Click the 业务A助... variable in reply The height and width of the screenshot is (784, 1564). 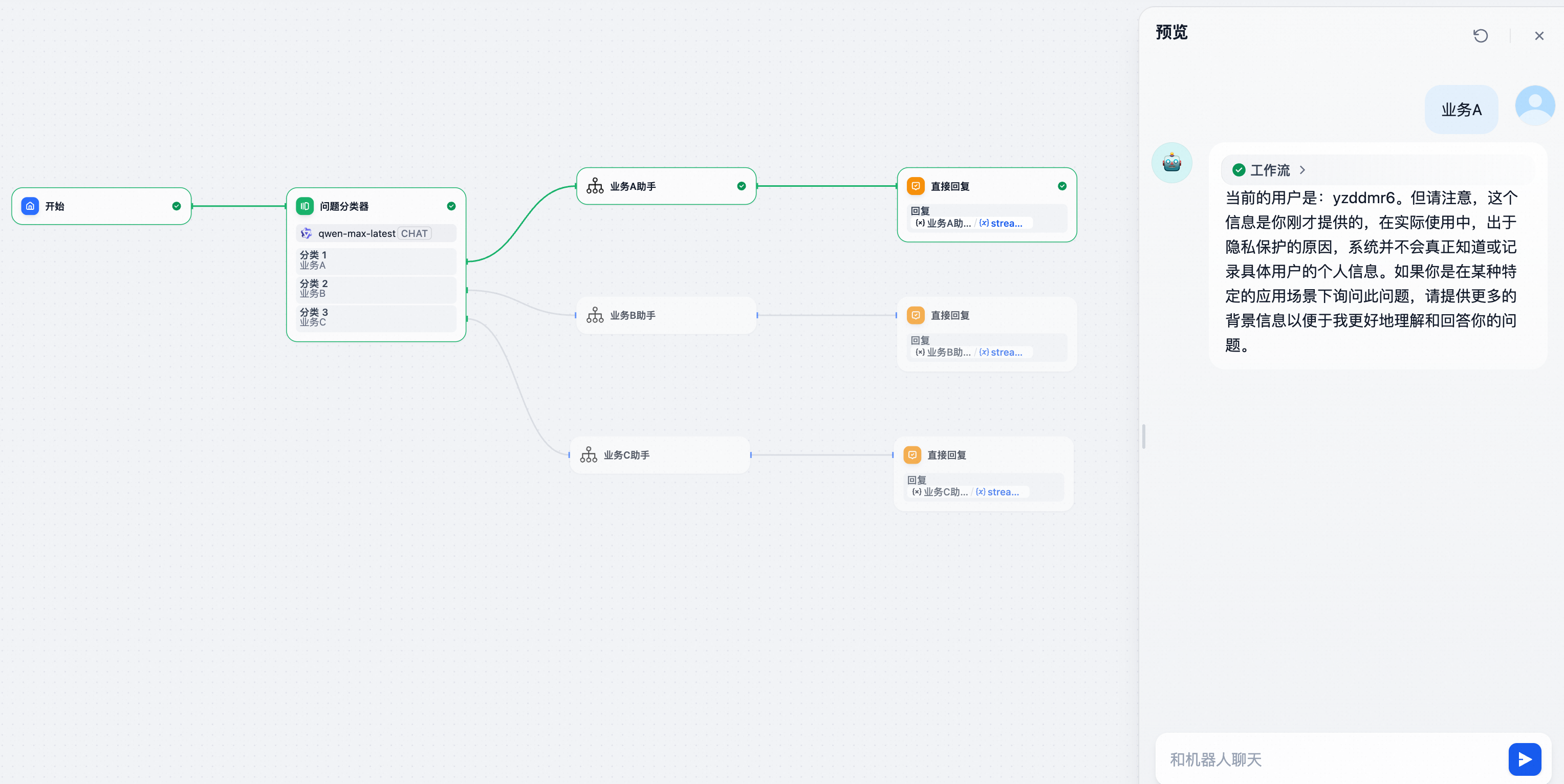(x=943, y=224)
